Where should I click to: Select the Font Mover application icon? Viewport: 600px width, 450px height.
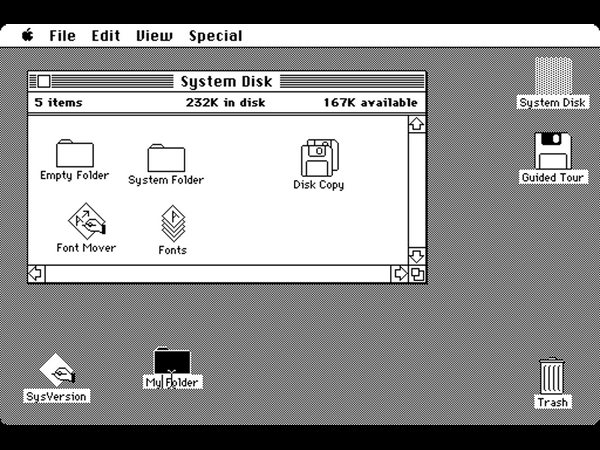(87, 221)
